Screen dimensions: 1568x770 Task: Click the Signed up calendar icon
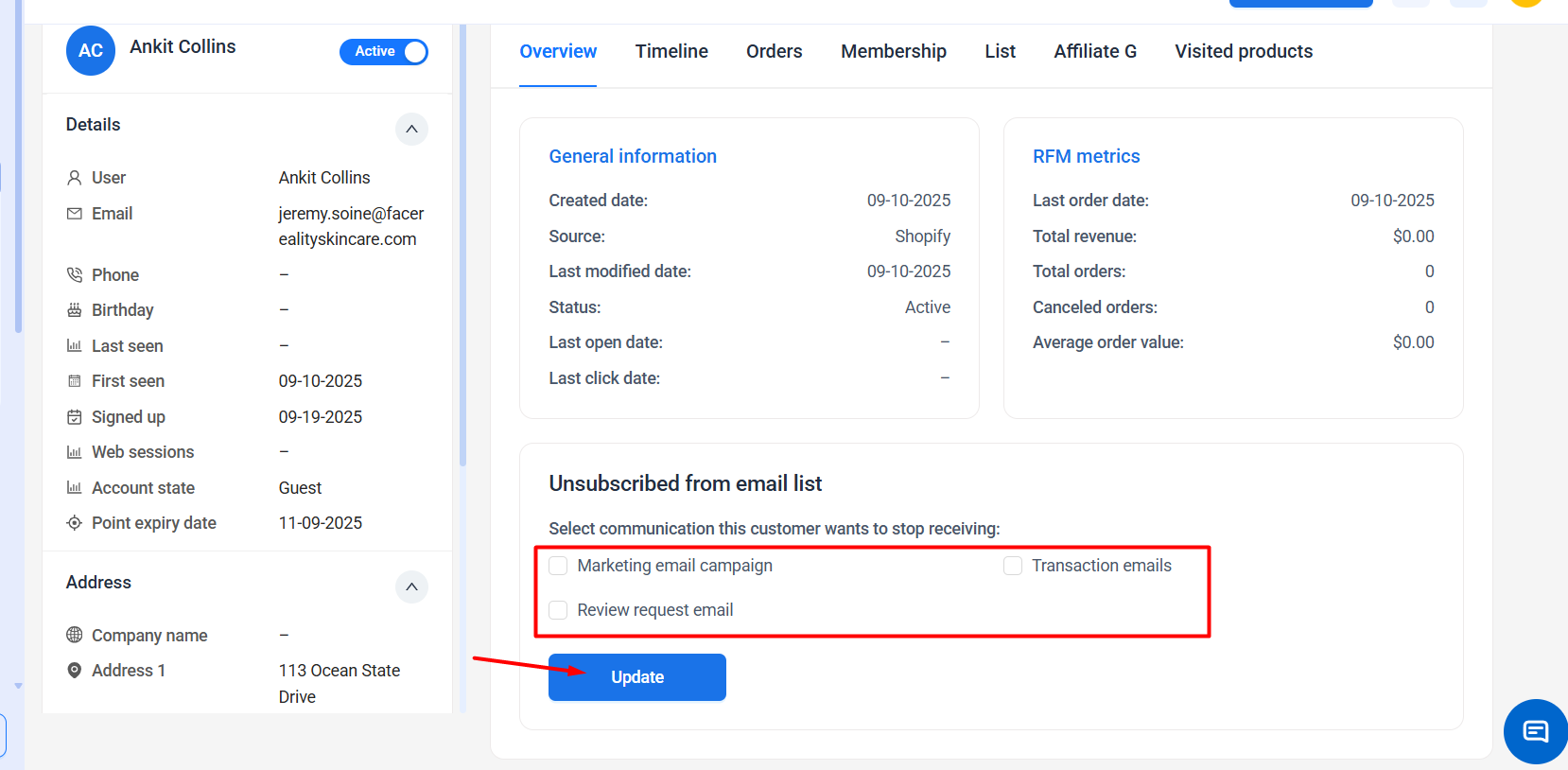(75, 417)
